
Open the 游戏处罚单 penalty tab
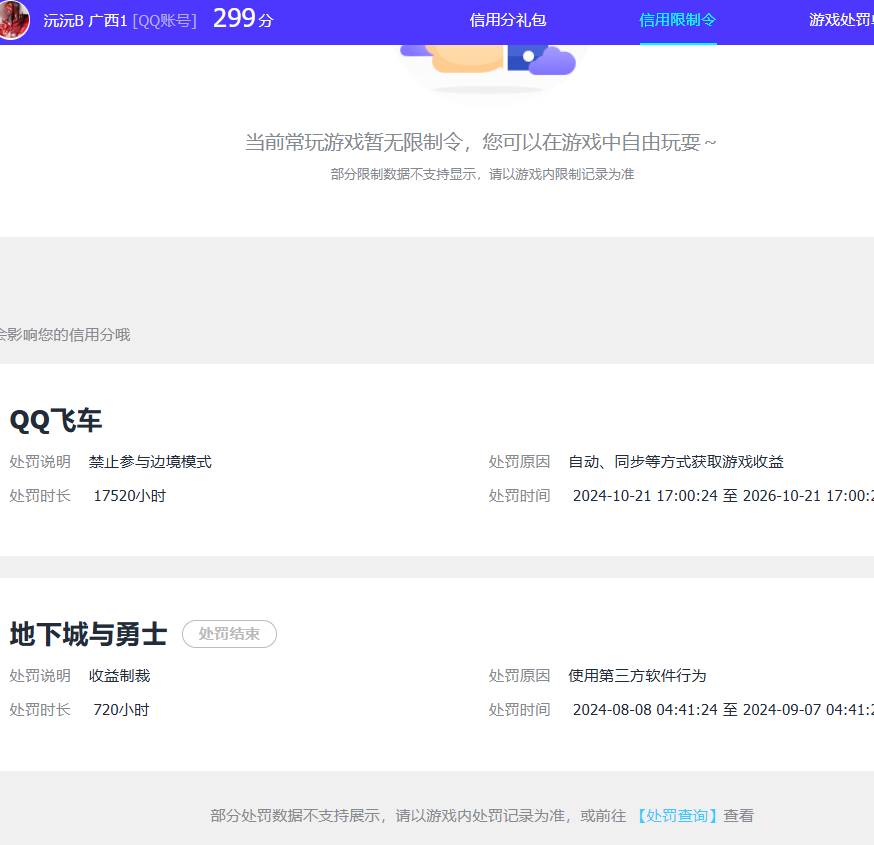point(843,20)
